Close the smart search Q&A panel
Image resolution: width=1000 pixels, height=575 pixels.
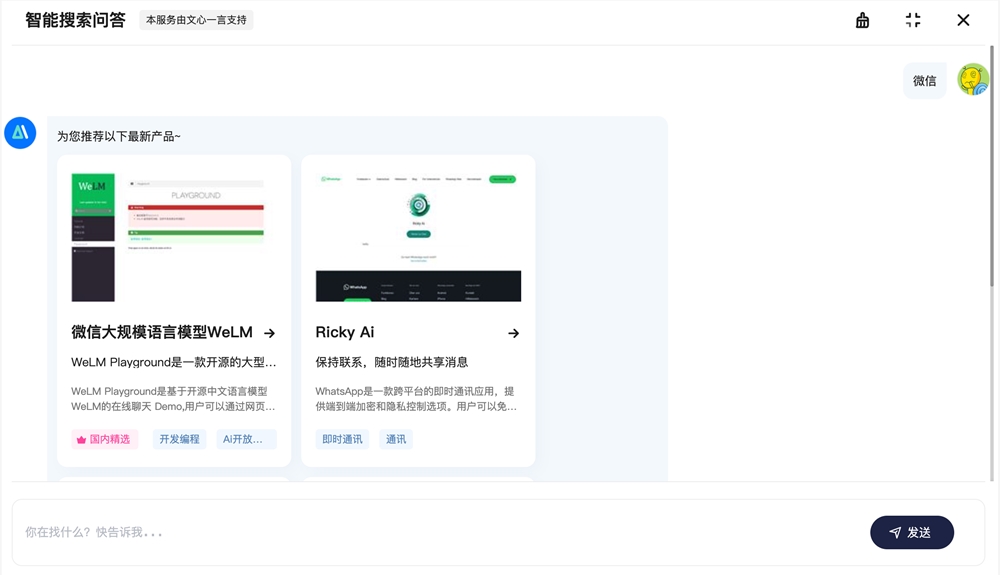[x=963, y=20]
